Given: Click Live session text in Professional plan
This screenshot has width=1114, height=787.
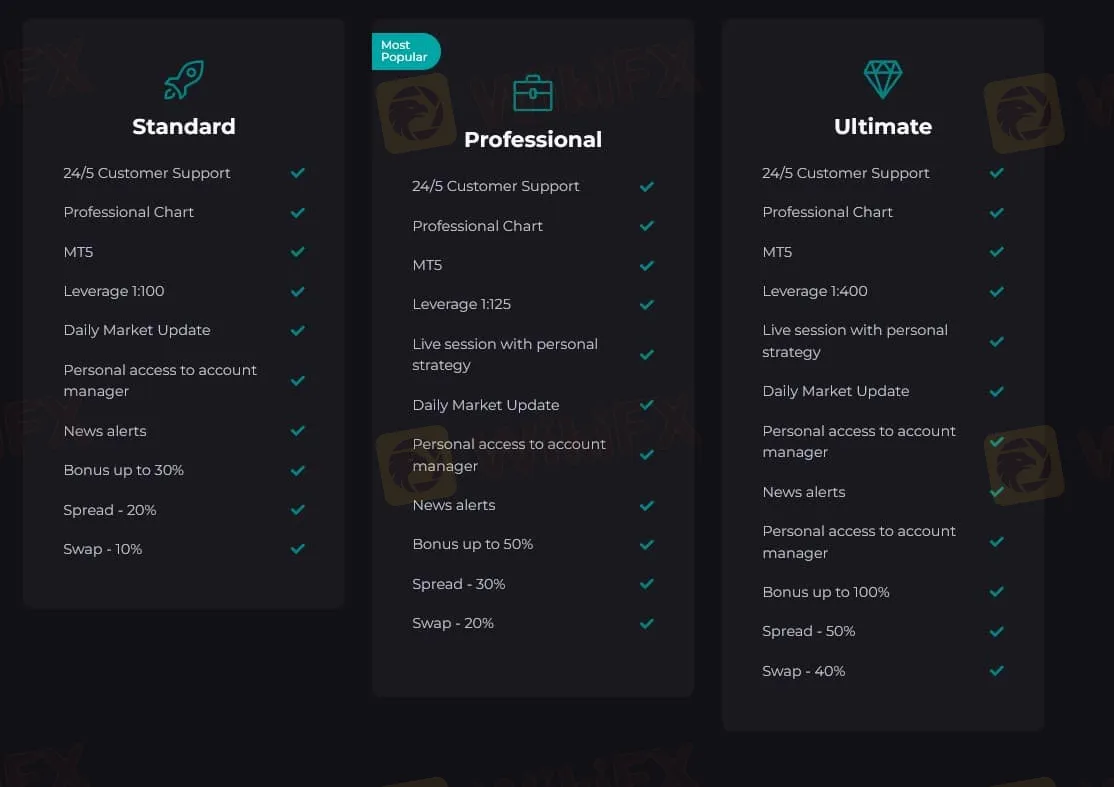Looking at the screenshot, I should [504, 354].
